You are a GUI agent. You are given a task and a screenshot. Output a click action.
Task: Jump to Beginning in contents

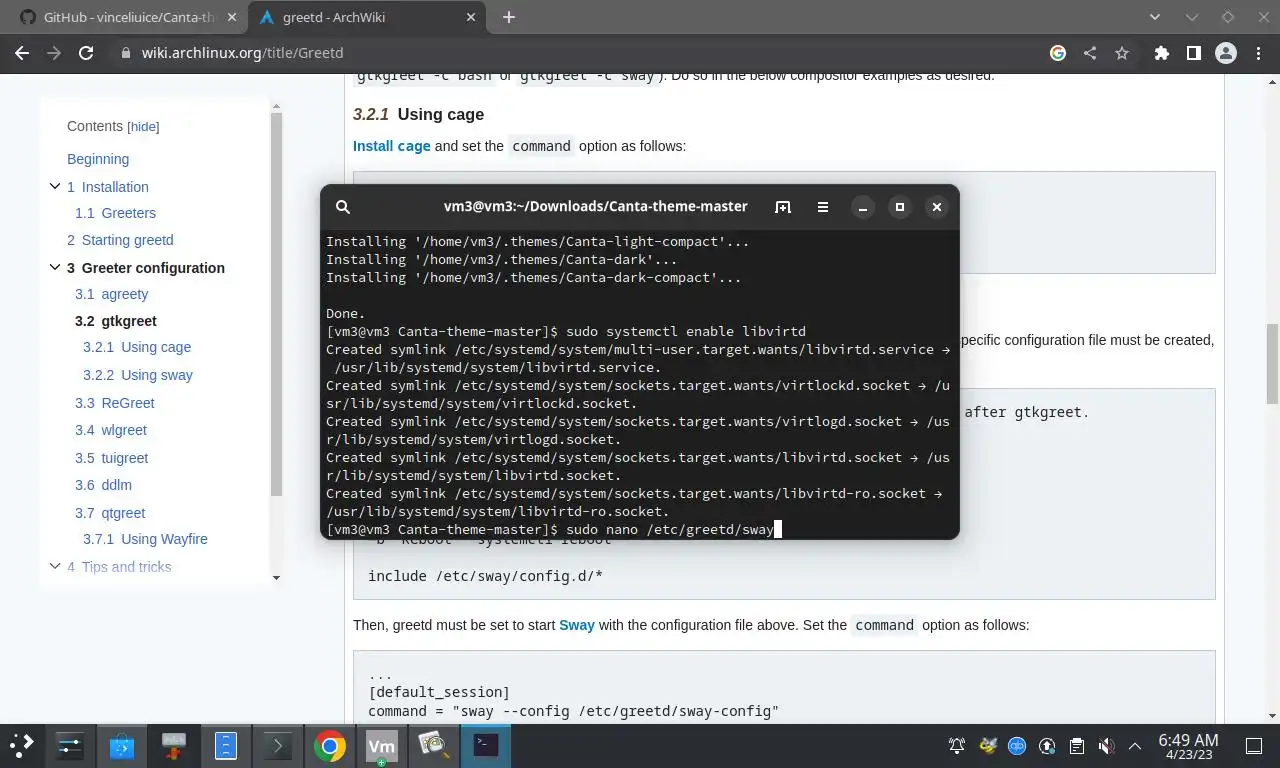click(x=98, y=159)
